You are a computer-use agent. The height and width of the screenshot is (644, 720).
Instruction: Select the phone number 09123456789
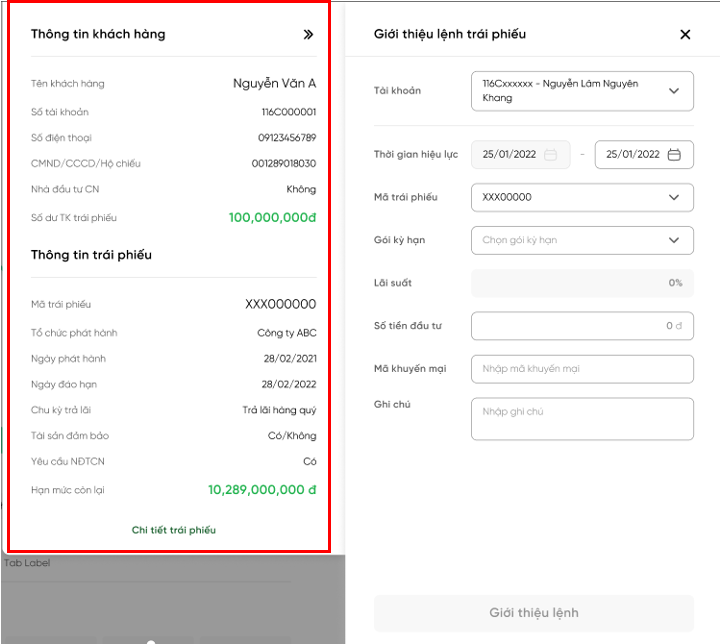coord(287,138)
